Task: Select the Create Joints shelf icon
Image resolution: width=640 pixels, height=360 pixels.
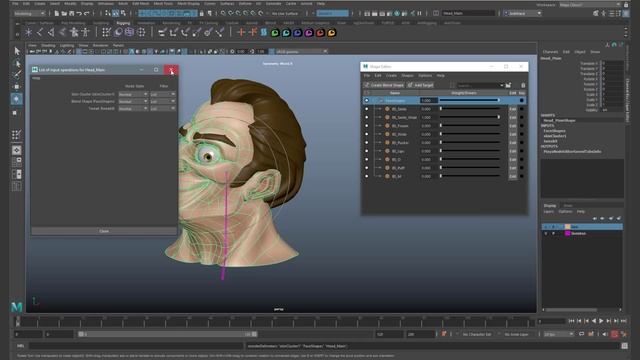Action: 40,32
